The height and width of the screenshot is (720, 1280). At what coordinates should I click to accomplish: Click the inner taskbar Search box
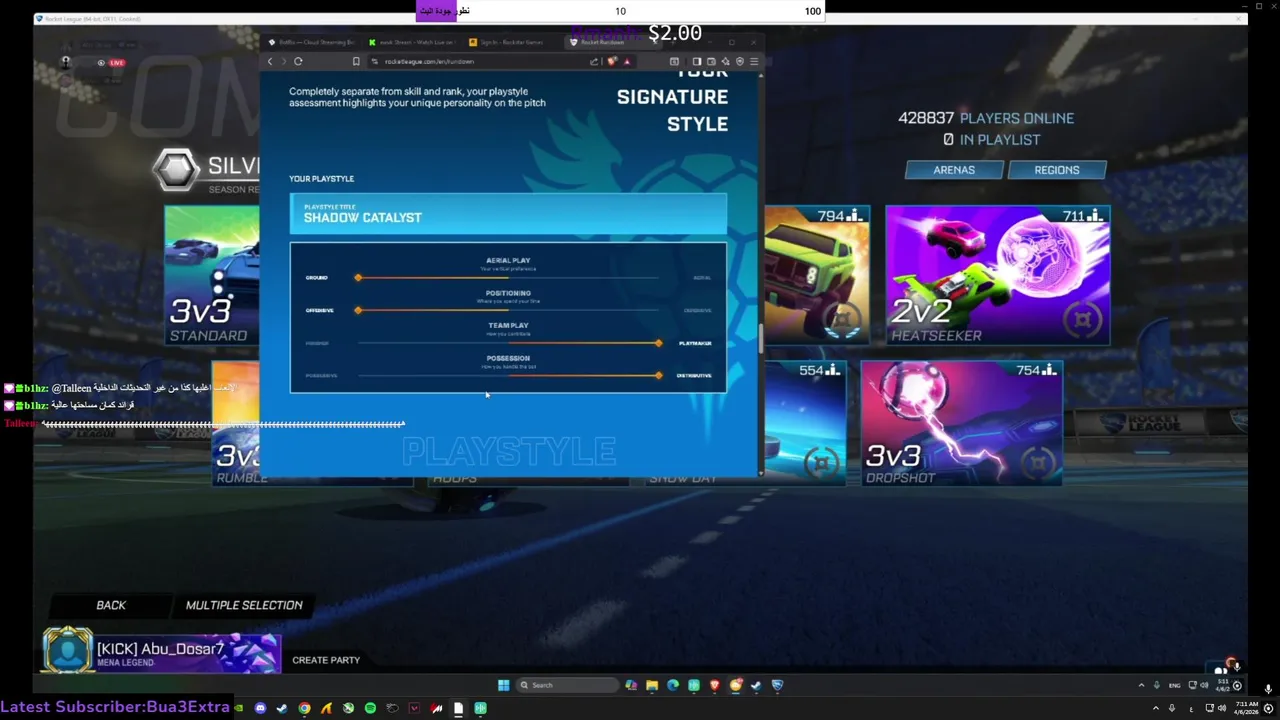coord(567,685)
